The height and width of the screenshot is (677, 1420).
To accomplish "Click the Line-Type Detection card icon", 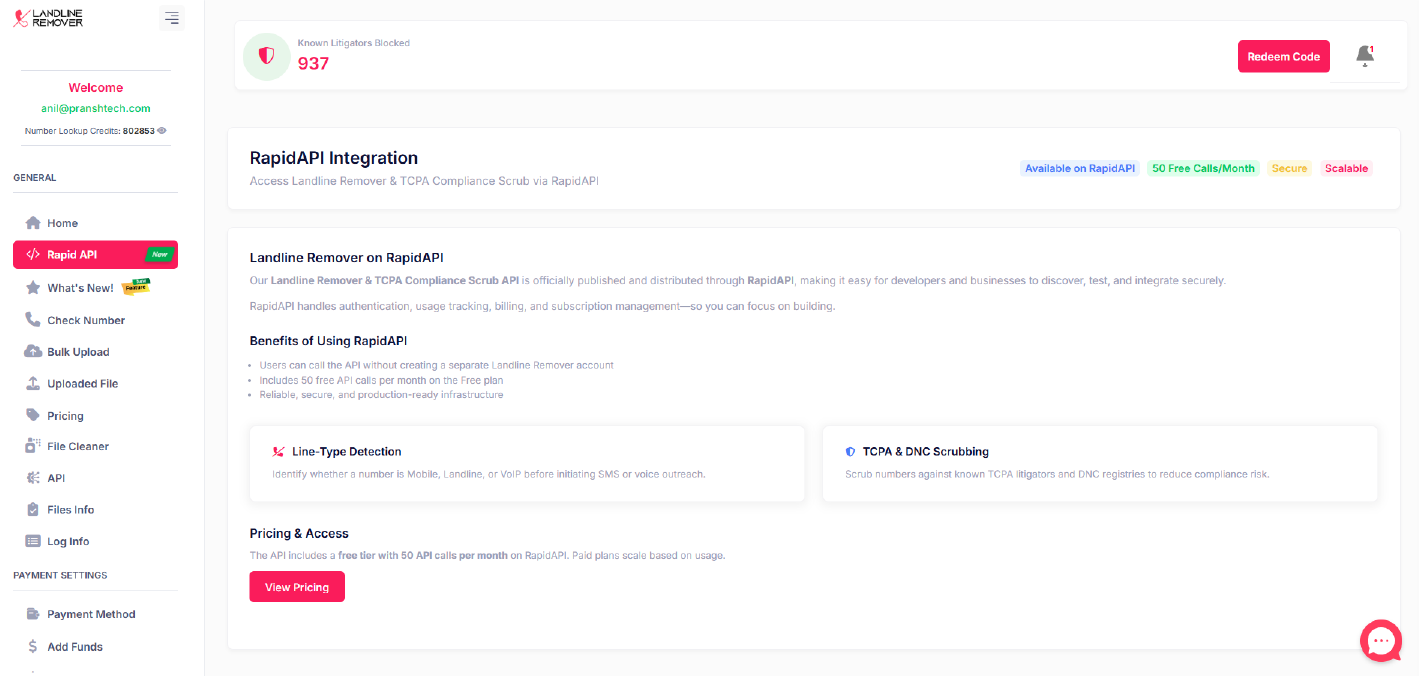I will 278,452.
